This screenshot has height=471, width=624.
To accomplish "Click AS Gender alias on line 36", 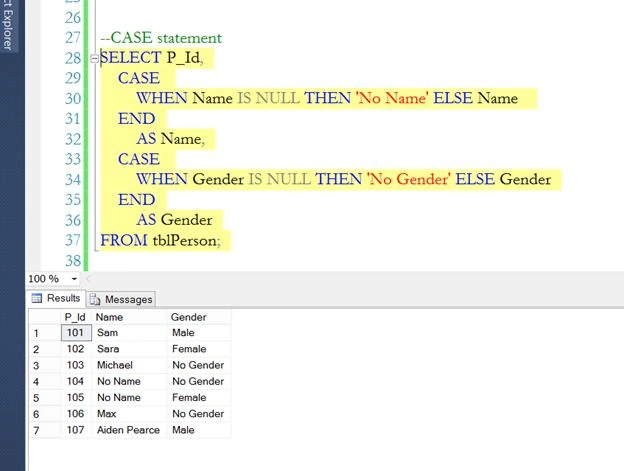I will pyautogui.click(x=174, y=220).
